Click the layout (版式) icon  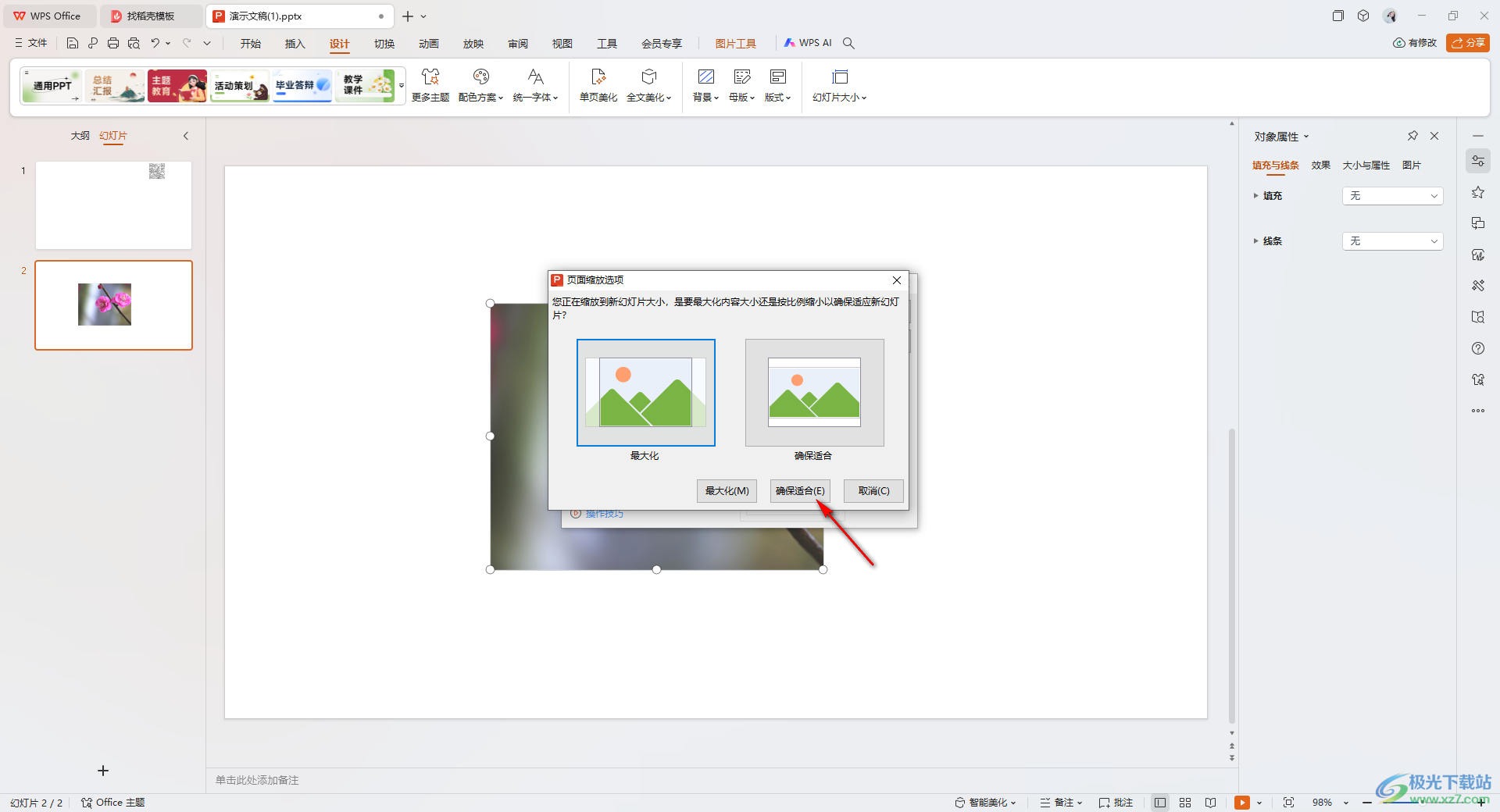[777, 77]
